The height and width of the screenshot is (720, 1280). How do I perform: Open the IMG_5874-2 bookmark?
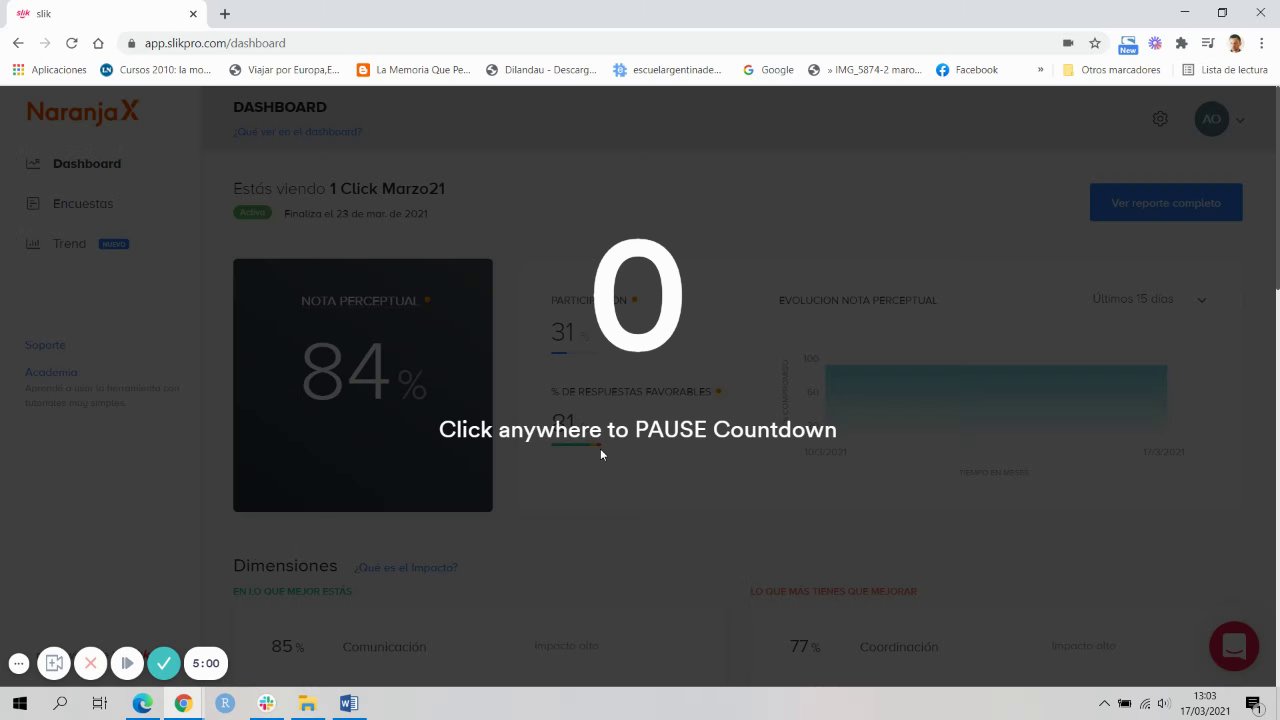[864, 70]
